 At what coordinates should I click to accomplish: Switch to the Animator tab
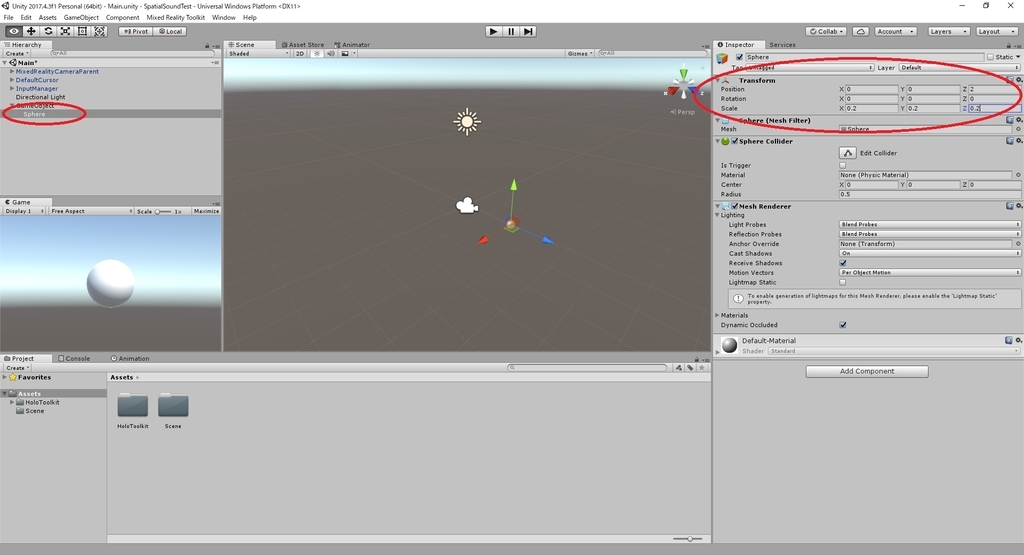tap(352, 45)
